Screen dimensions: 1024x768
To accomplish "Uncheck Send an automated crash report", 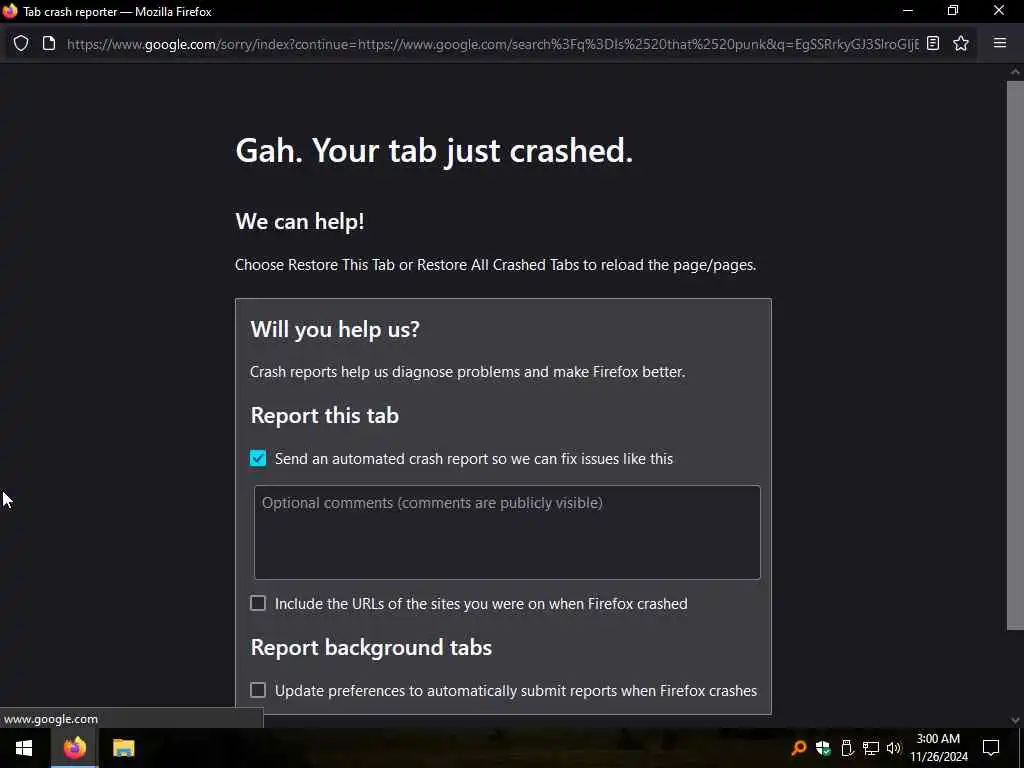I will (x=258, y=458).
